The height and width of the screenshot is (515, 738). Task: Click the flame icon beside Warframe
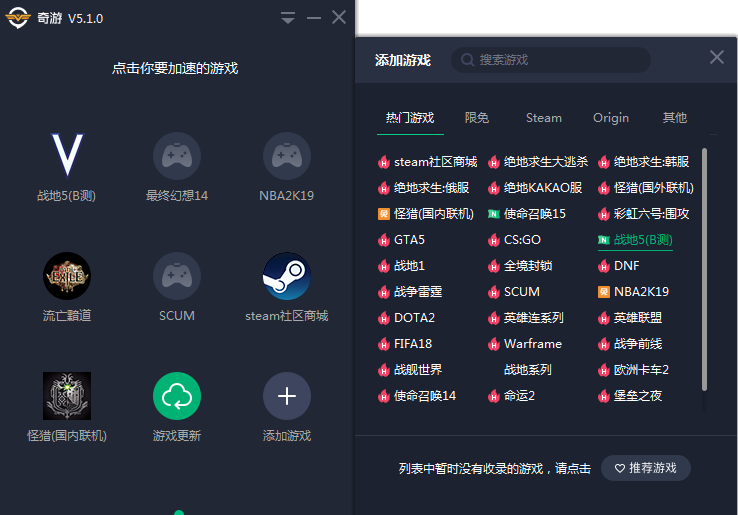(494, 345)
